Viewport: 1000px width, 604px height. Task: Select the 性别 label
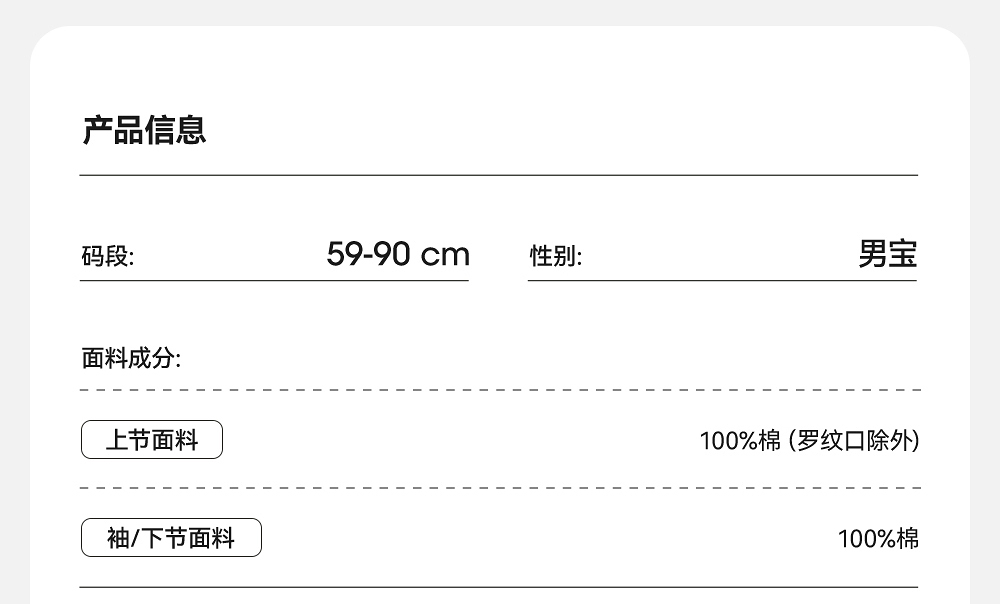pos(555,257)
